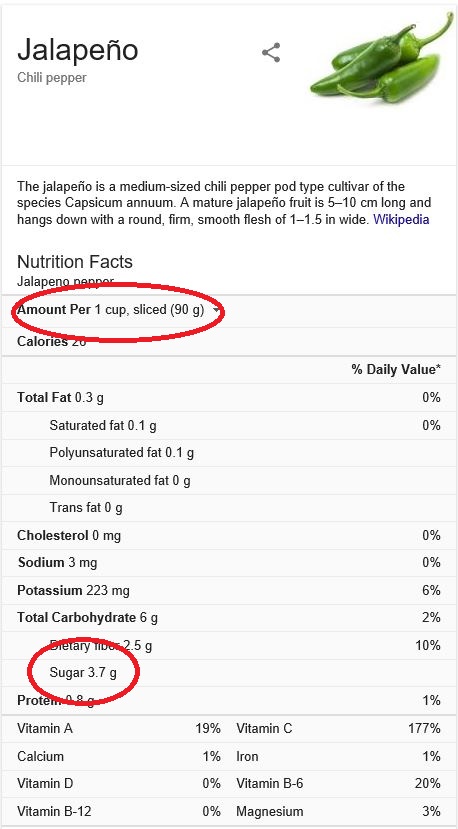Open the jalapeño peppers photo thumbnail
This screenshot has width=458, height=829.
point(381,58)
